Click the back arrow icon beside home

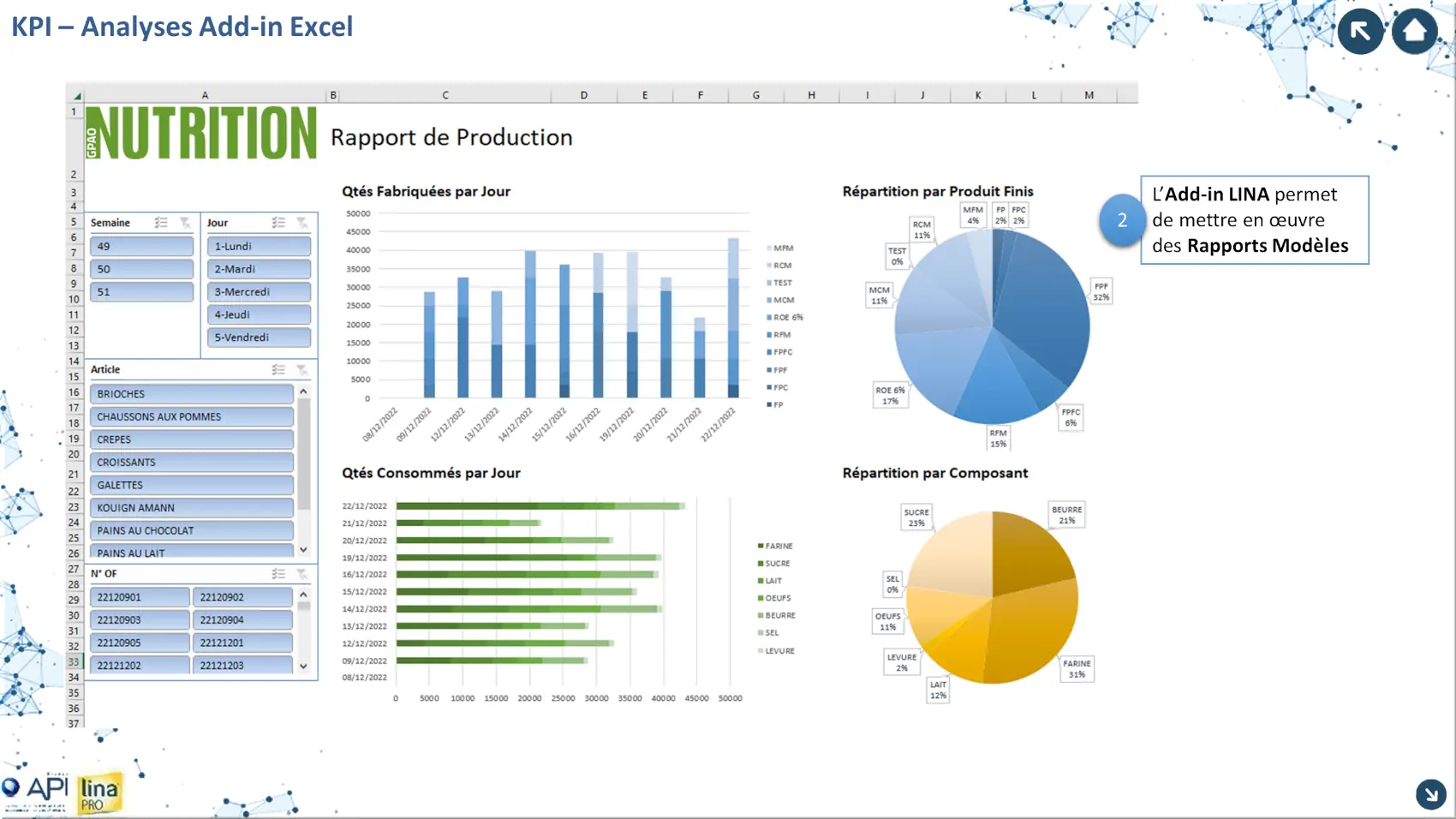point(1360,32)
